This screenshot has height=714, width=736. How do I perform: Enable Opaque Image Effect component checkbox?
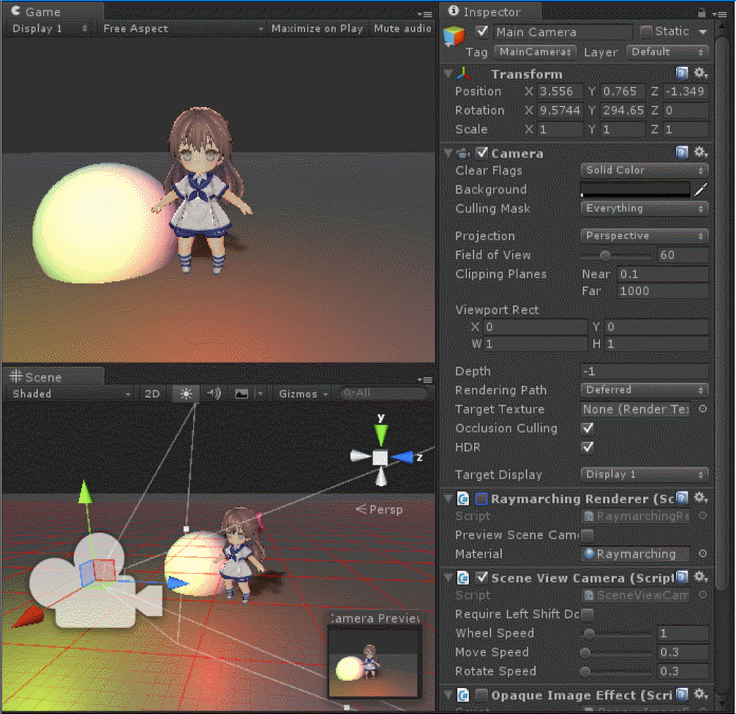(482, 694)
